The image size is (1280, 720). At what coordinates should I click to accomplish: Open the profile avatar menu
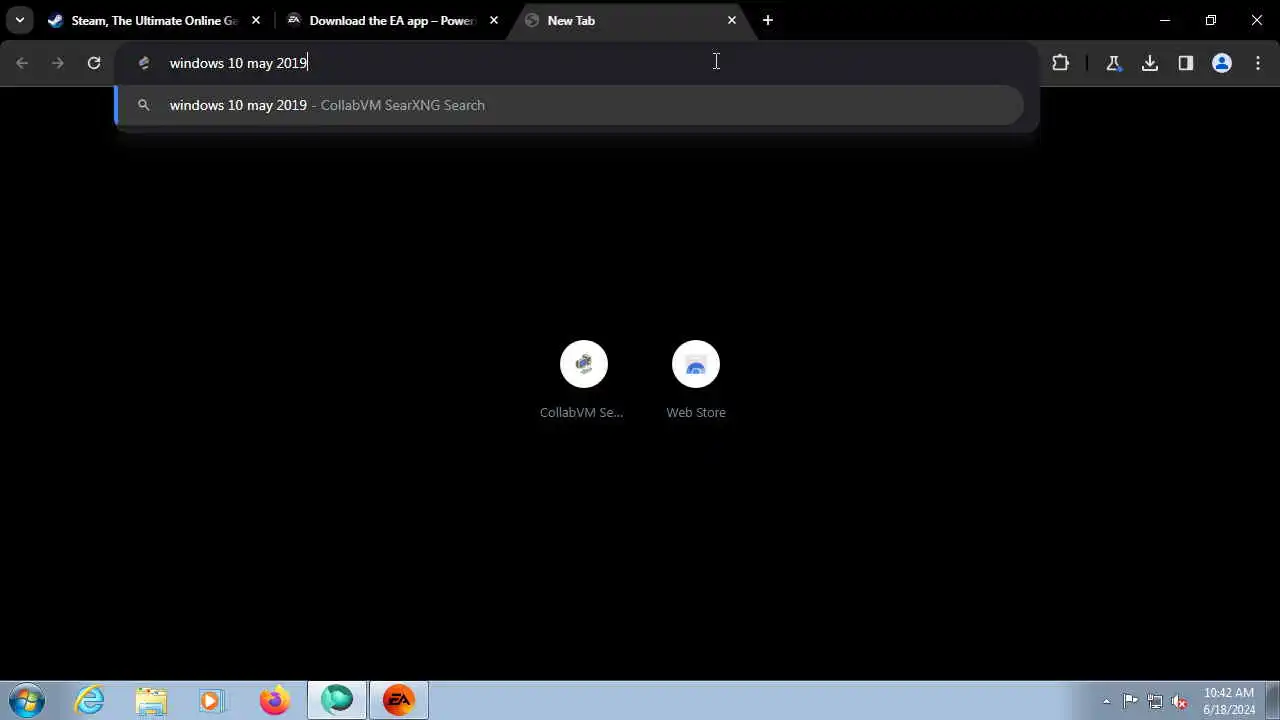(x=1222, y=63)
